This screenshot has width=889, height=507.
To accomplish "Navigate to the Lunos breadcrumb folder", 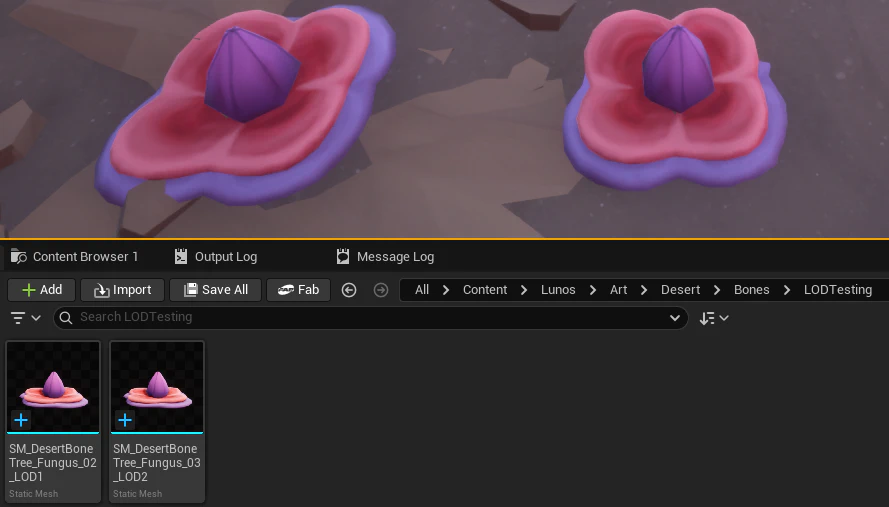I will (558, 290).
